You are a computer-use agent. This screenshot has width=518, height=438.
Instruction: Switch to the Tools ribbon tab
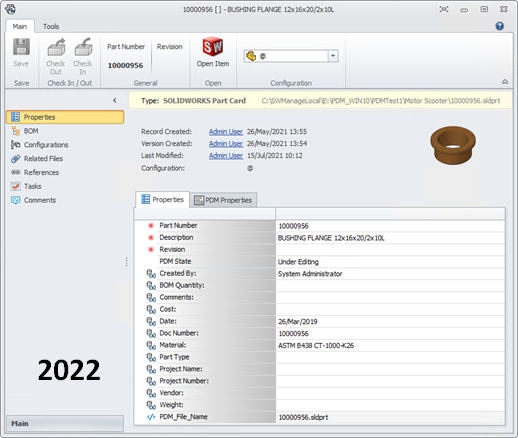point(51,26)
